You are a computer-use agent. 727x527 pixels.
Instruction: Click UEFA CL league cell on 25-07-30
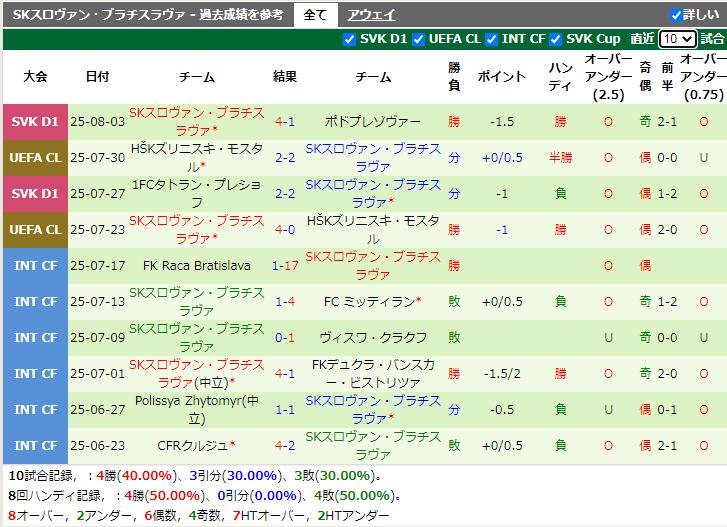pyautogui.click(x=35, y=158)
